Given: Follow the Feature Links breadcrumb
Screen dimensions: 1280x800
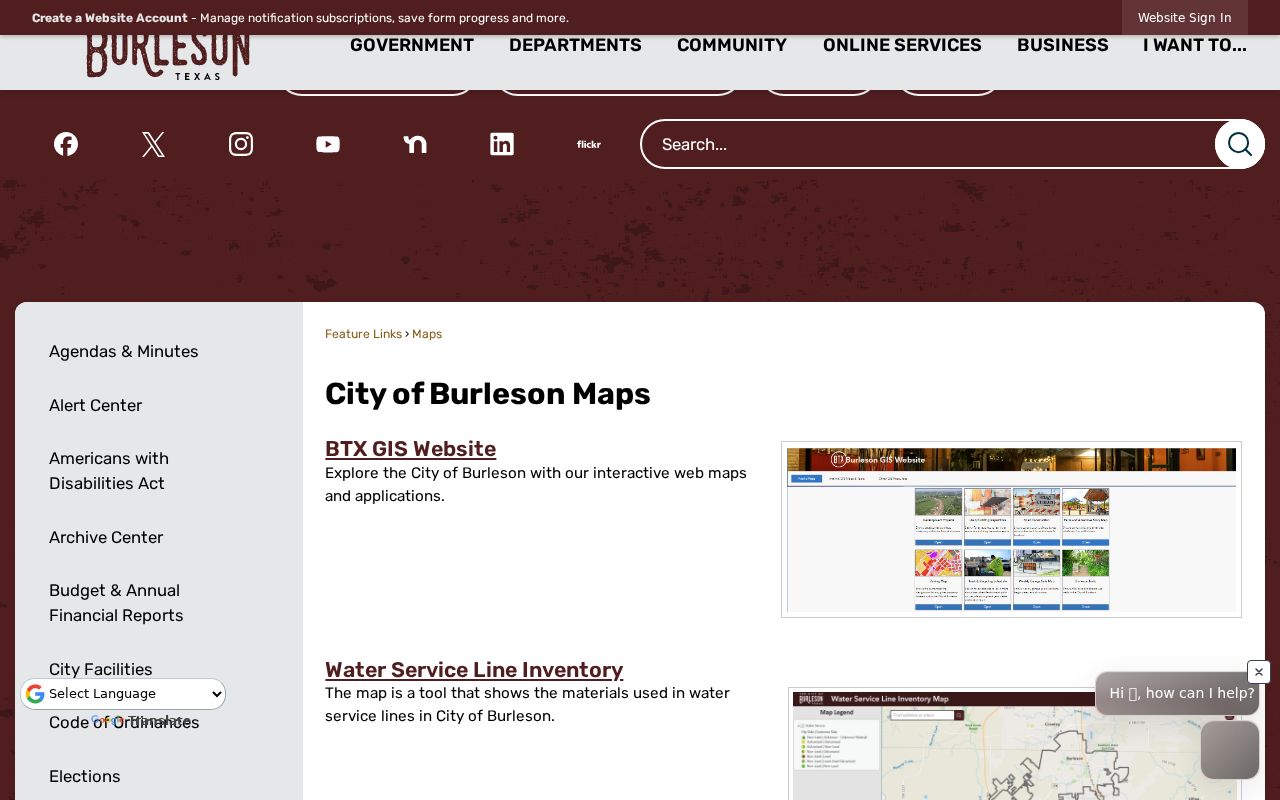Looking at the screenshot, I should point(363,334).
